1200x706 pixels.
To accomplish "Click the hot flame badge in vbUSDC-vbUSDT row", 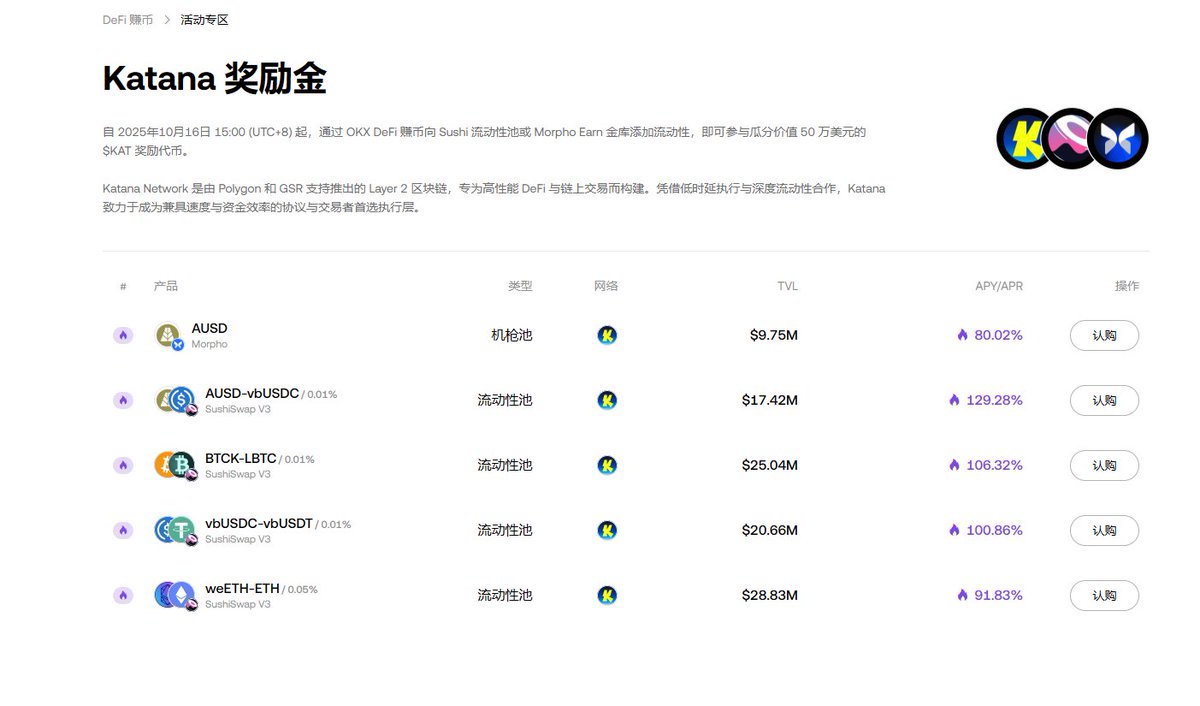I will [x=123, y=530].
